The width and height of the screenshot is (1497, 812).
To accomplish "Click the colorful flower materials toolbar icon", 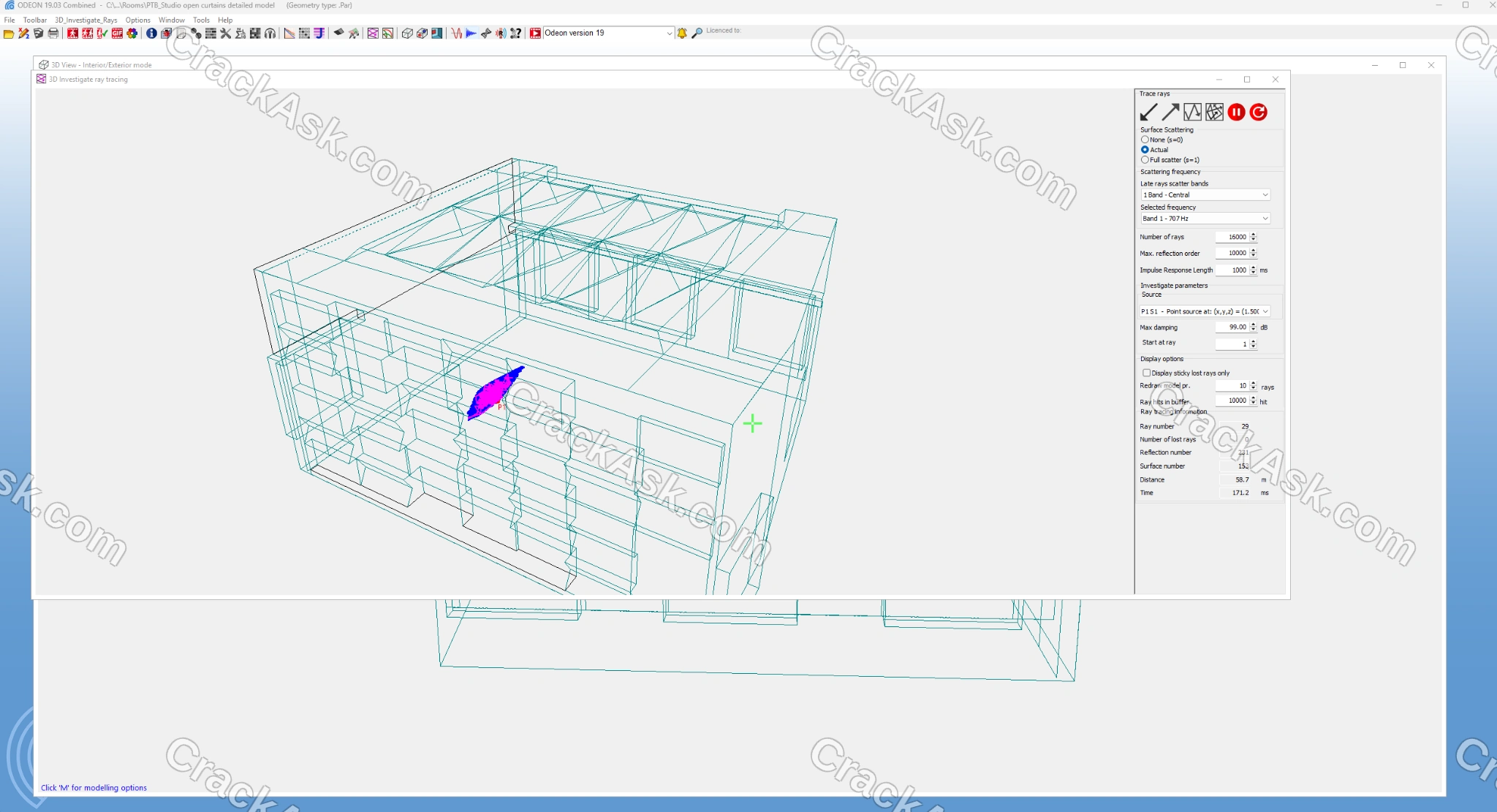I will [x=132, y=34].
